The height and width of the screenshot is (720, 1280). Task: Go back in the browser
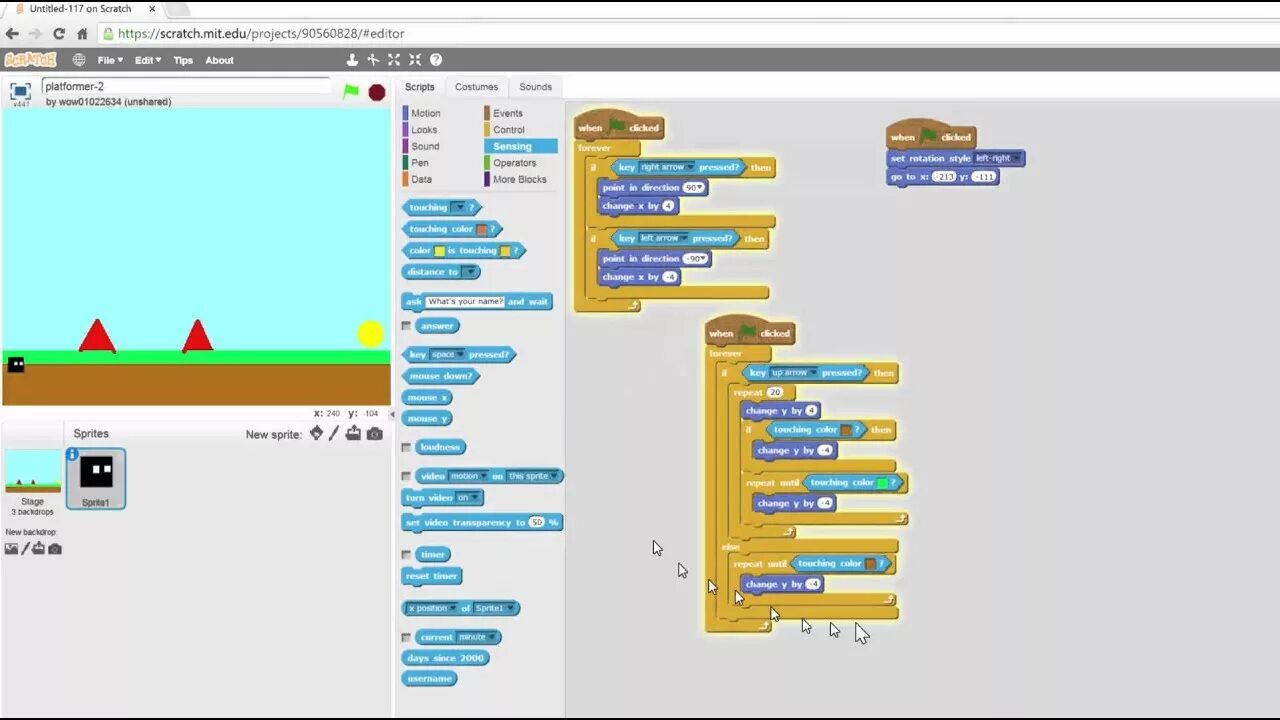(12, 33)
